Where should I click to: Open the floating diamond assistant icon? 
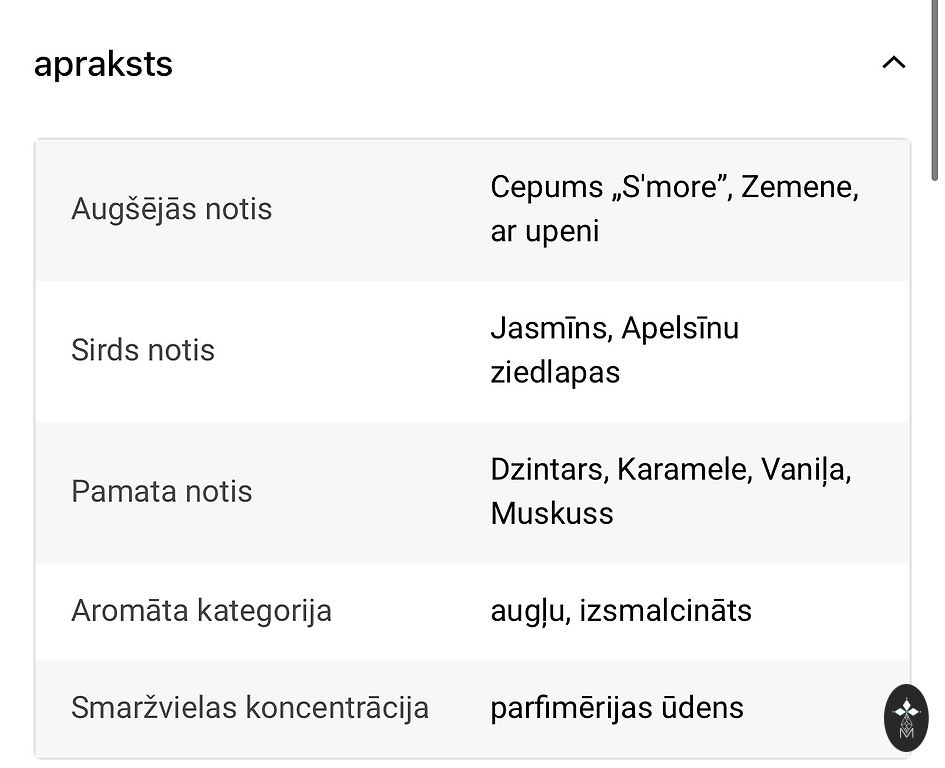(x=906, y=717)
